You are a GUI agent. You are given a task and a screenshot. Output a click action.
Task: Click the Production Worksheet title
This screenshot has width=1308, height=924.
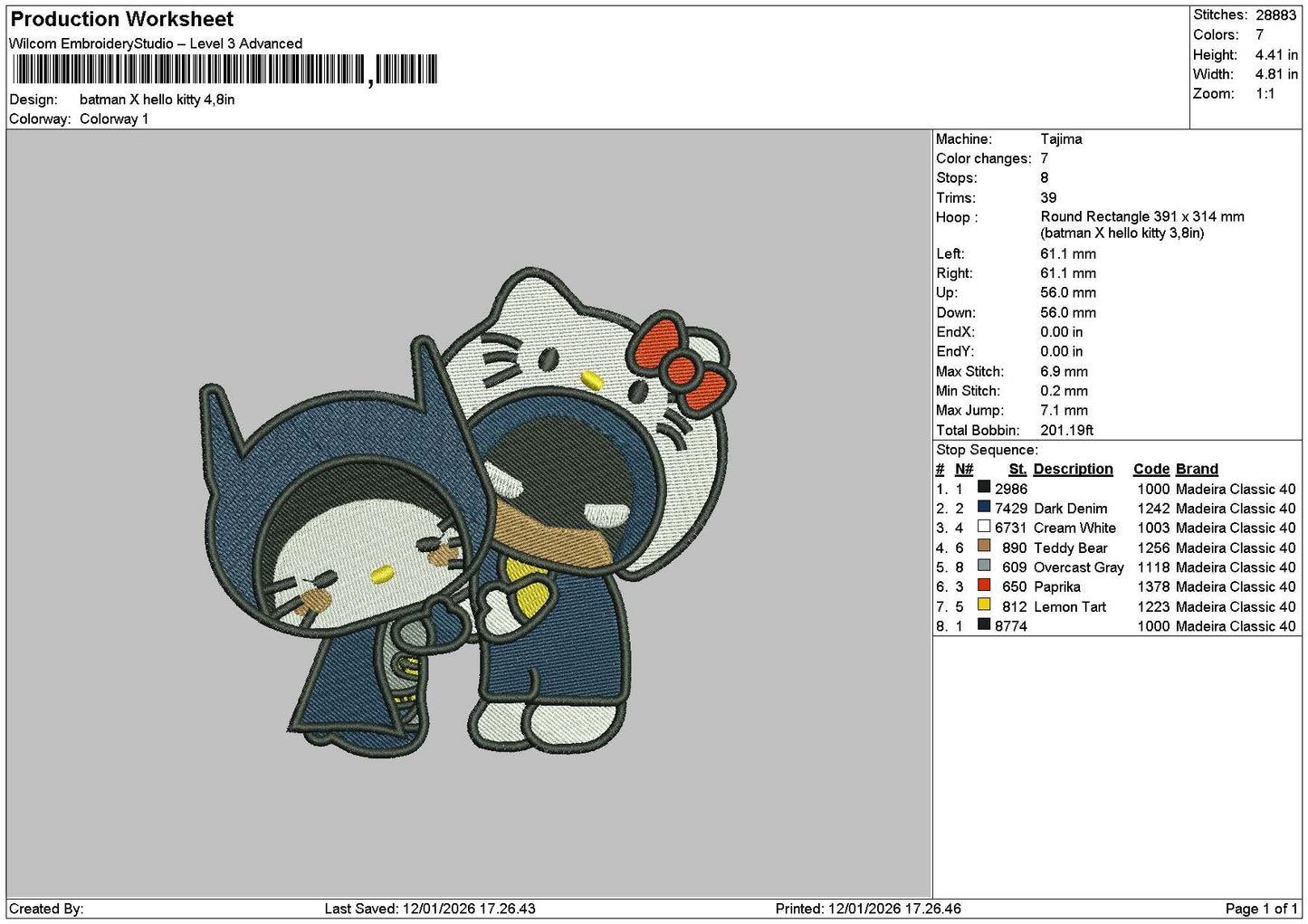(x=121, y=19)
